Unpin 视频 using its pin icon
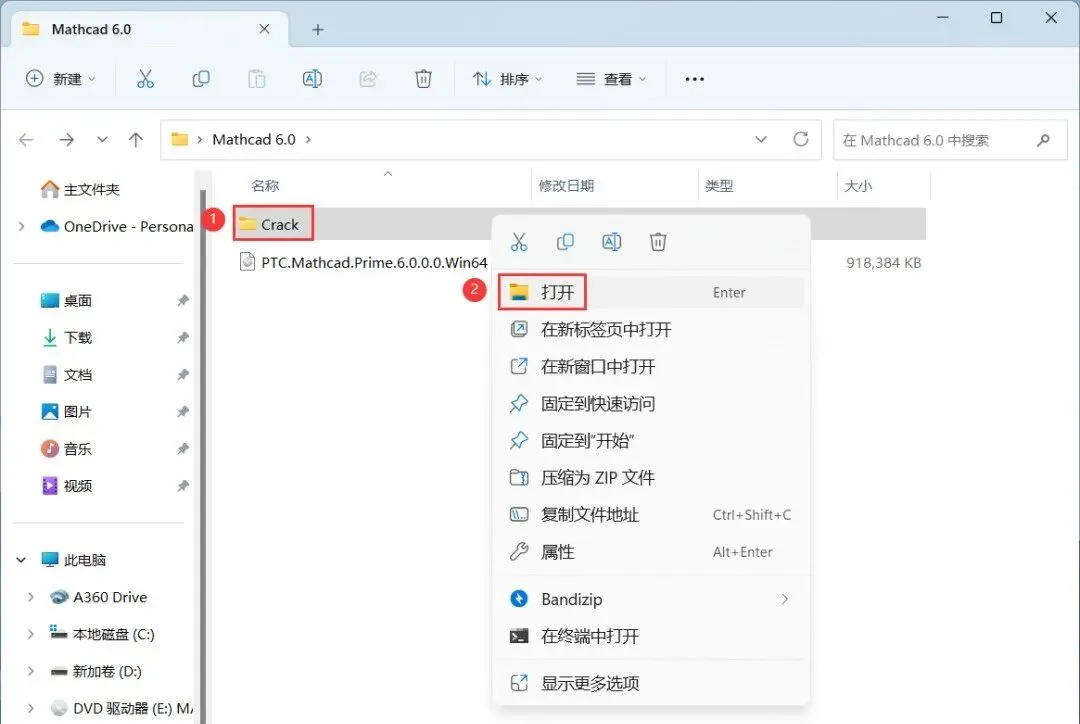The height and width of the screenshot is (724, 1080). pyautogui.click(x=183, y=486)
